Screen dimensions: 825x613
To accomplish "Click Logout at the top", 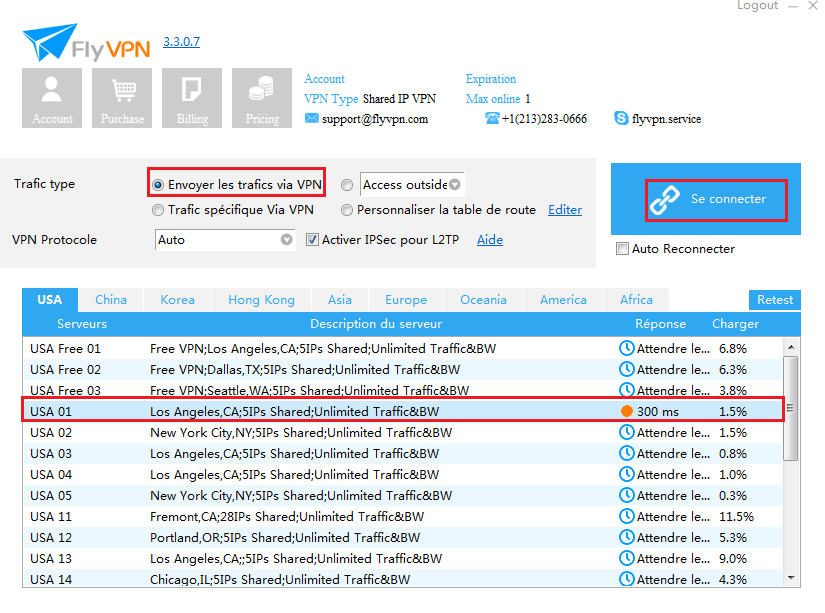I will [x=757, y=5].
